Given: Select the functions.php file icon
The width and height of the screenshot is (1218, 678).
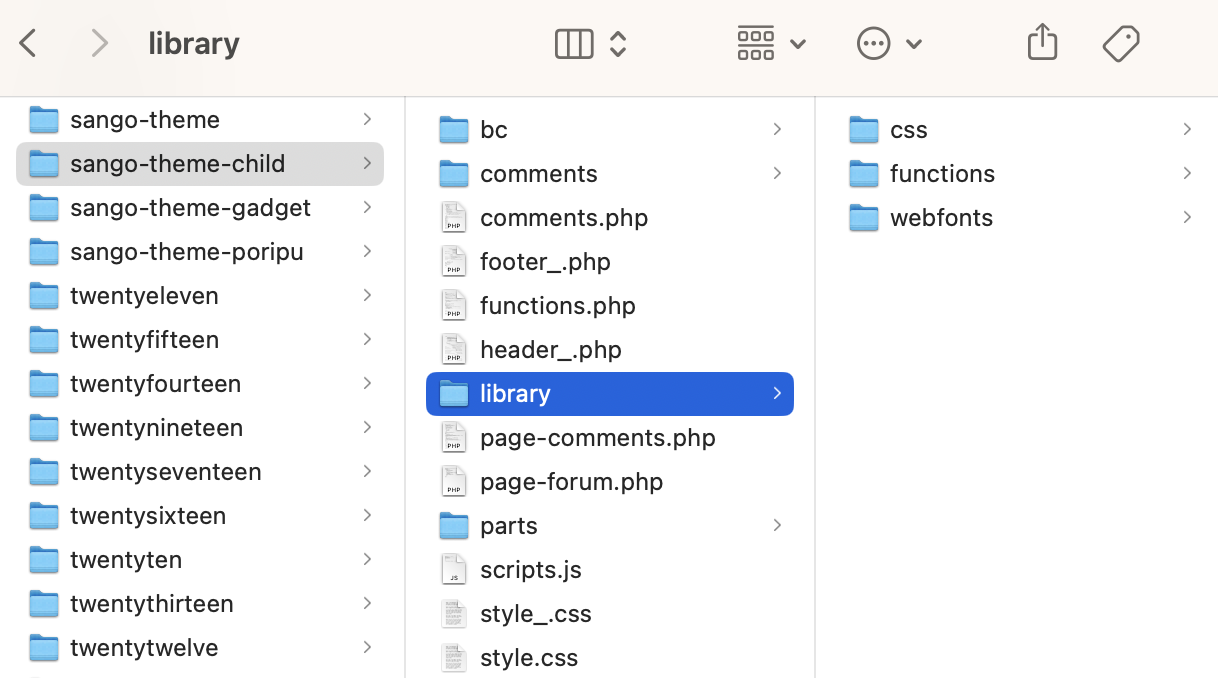Looking at the screenshot, I should (454, 306).
